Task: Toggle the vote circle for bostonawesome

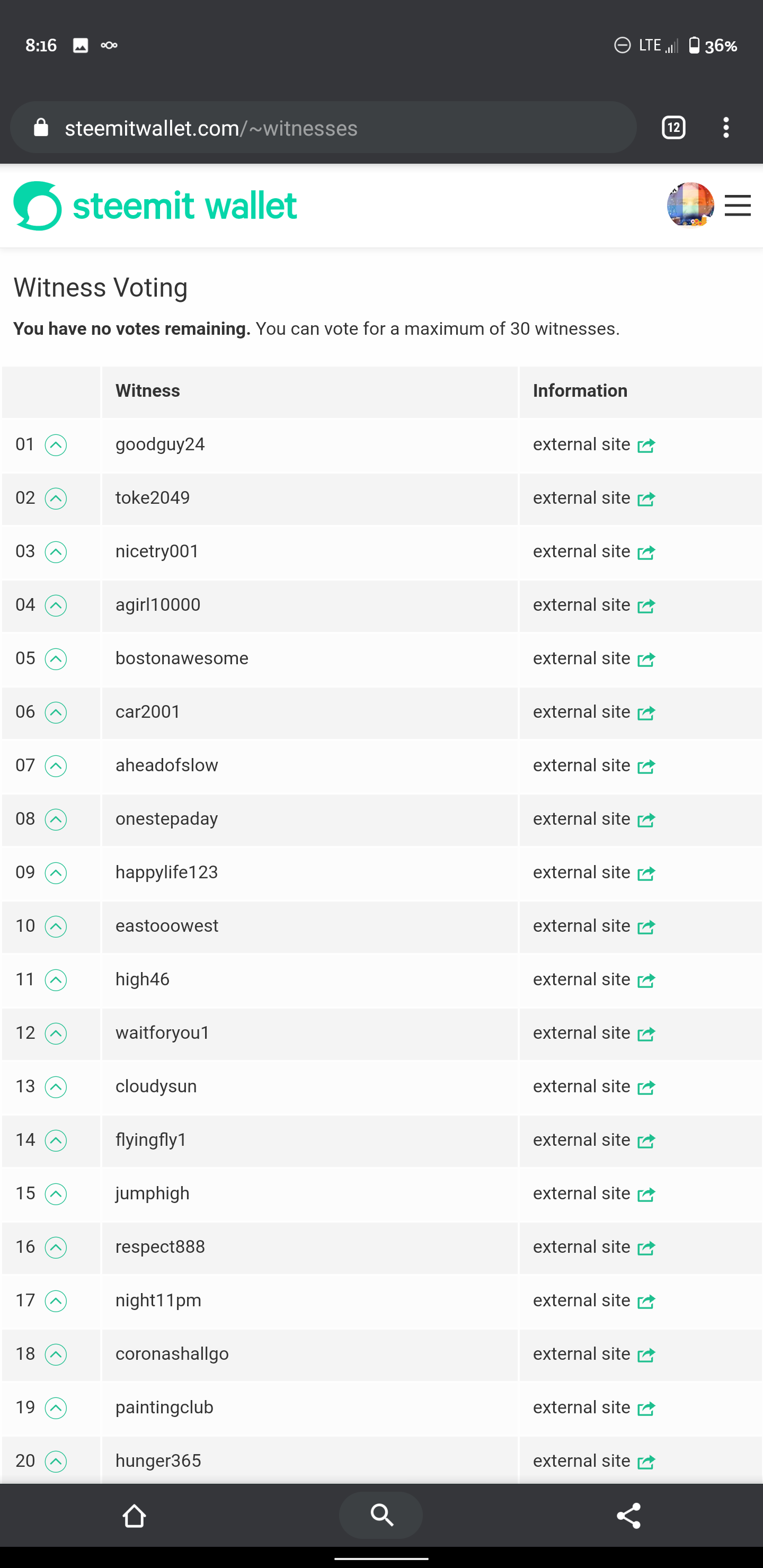Action: coord(56,659)
